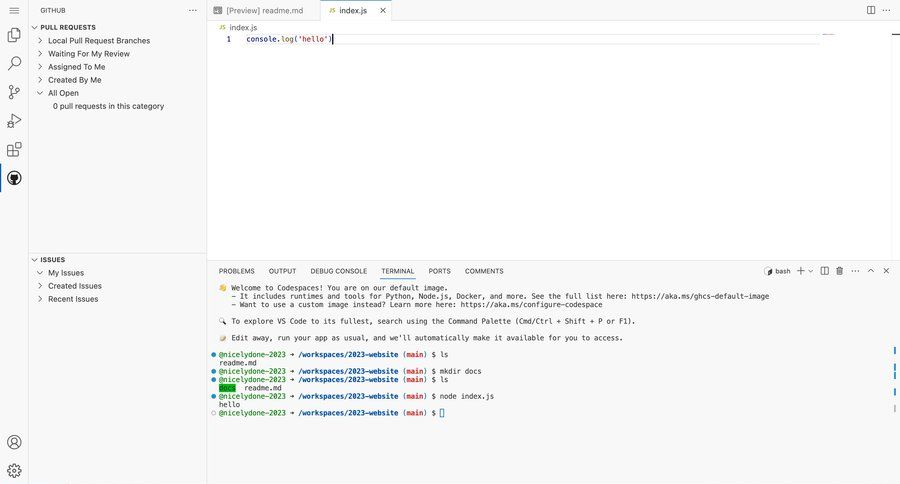The image size is (900, 484).
Task: Open the Output panel tab
Action: [x=282, y=271]
